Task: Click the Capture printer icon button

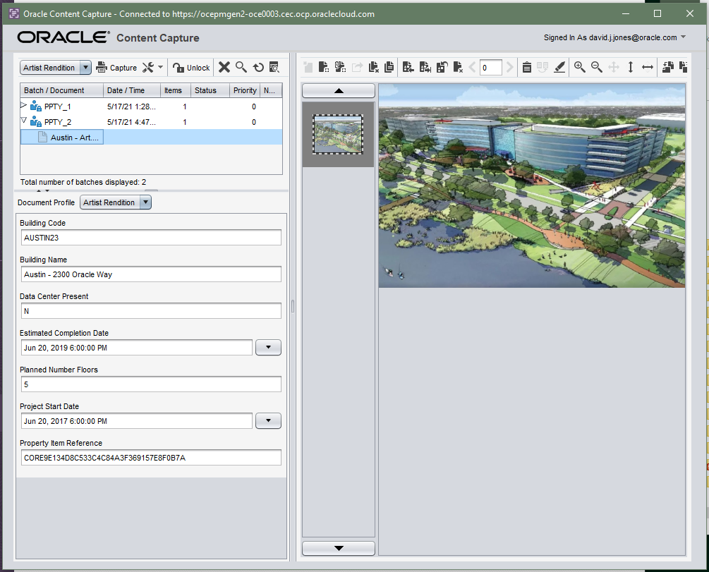Action: tap(116, 68)
